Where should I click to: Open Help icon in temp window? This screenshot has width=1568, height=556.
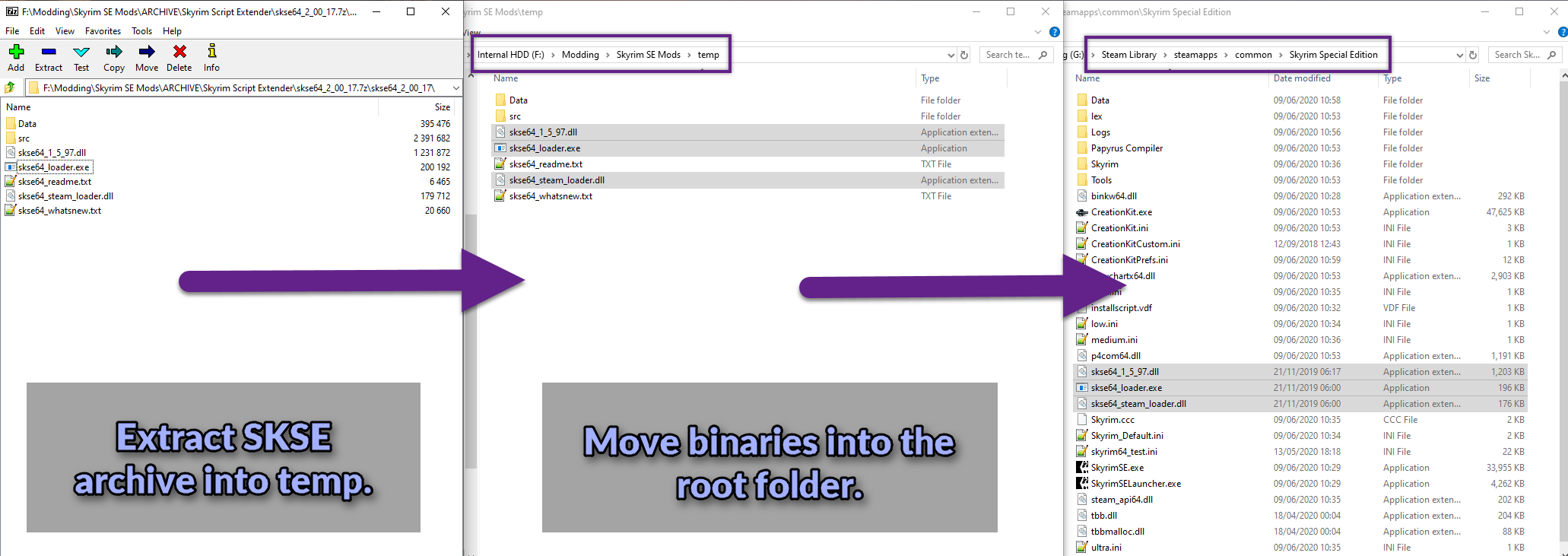point(1054,32)
